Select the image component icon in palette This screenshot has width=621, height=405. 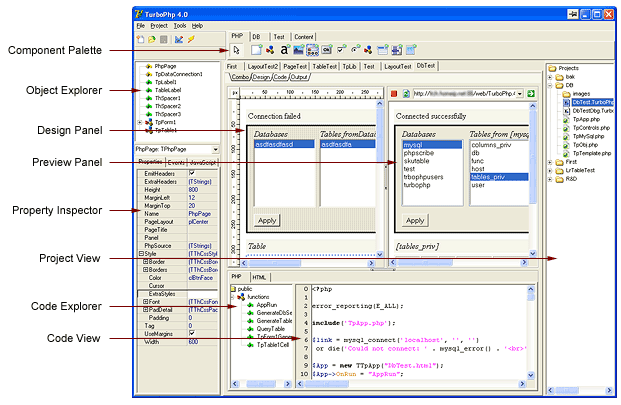299,49
